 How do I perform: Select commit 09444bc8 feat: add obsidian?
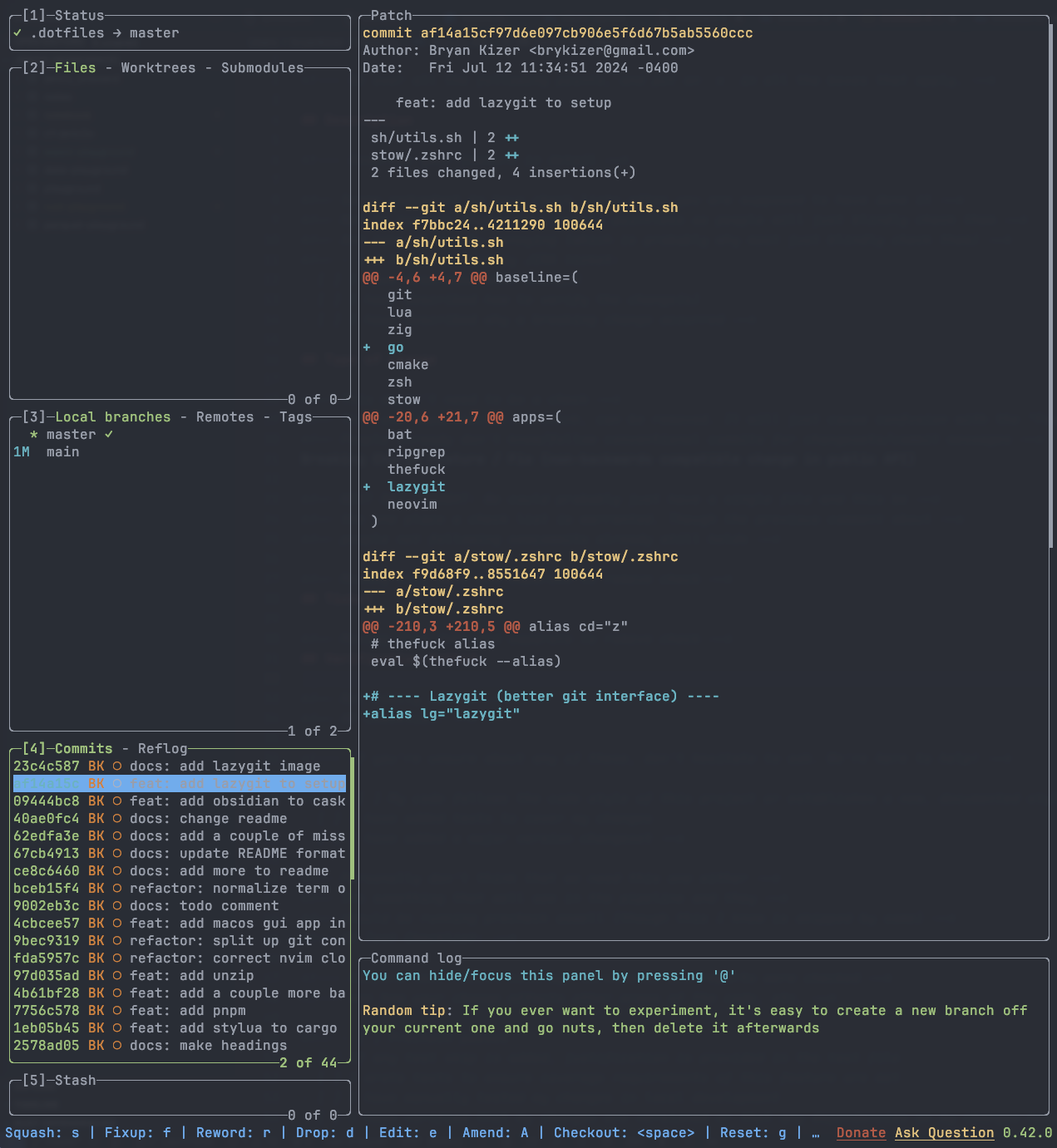click(179, 801)
